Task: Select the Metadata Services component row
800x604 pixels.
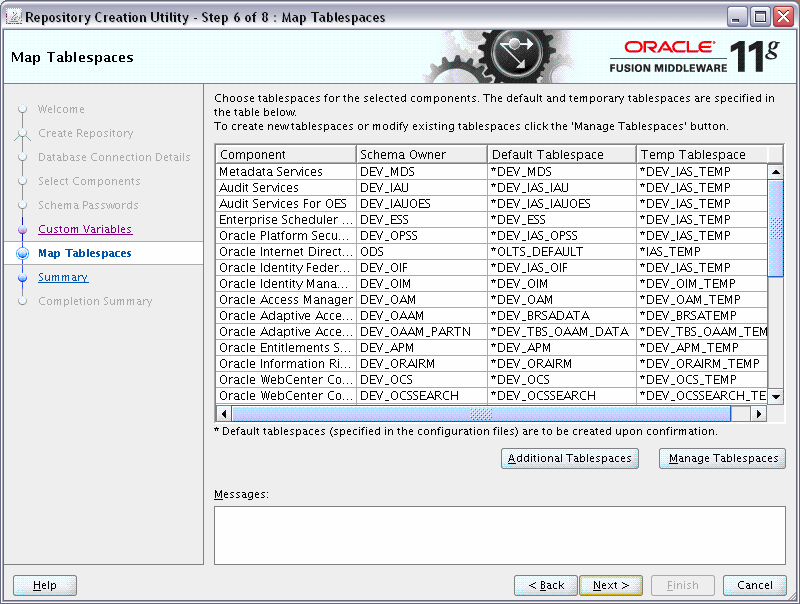Action: tap(285, 171)
